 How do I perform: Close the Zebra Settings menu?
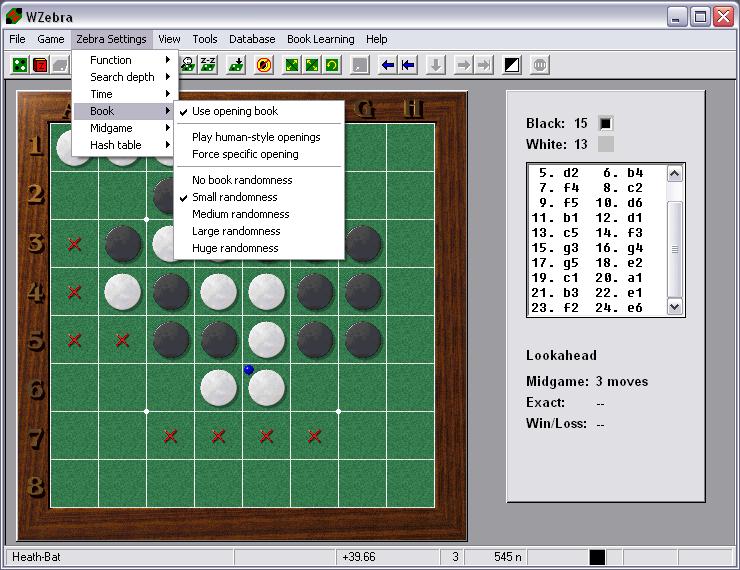coord(111,39)
